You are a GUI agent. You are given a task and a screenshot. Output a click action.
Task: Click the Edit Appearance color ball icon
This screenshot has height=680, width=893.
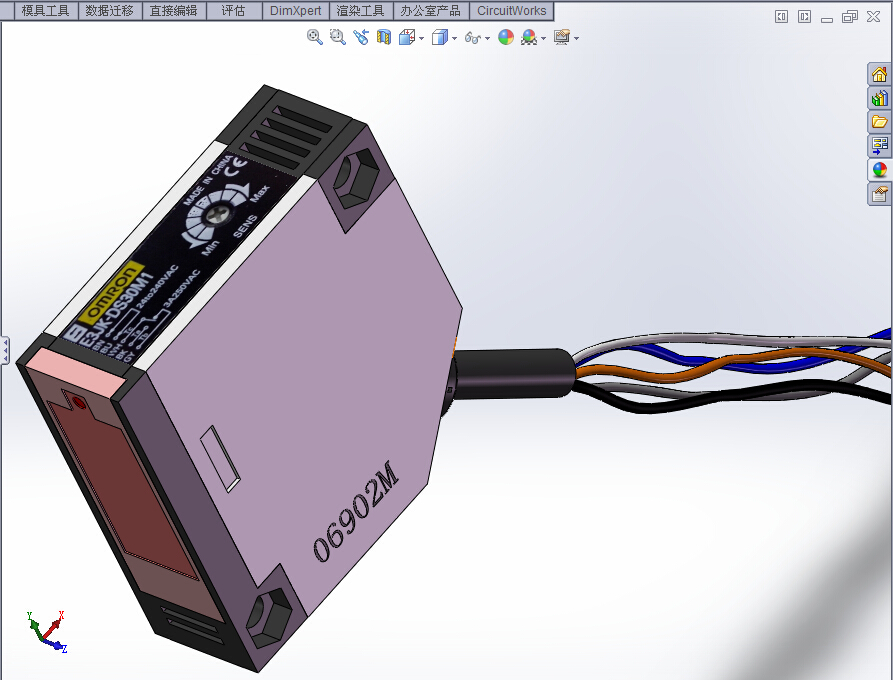point(506,38)
